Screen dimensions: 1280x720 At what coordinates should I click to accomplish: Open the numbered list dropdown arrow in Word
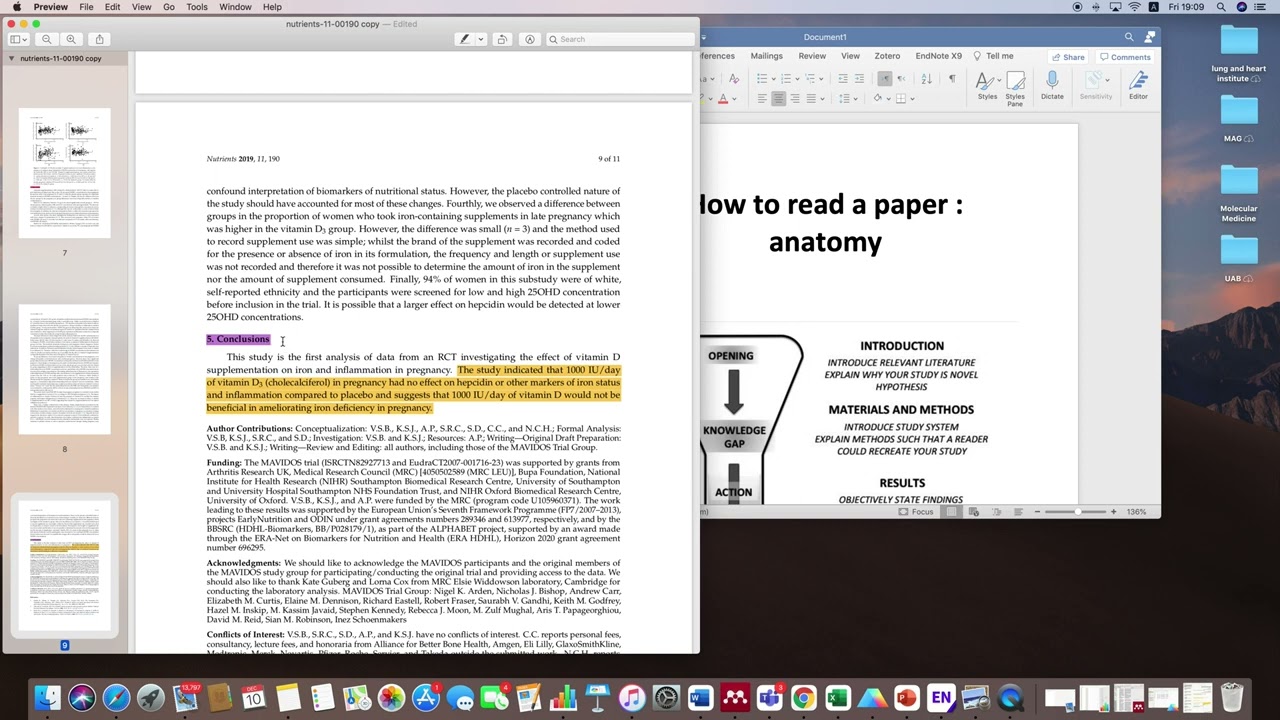(798, 79)
